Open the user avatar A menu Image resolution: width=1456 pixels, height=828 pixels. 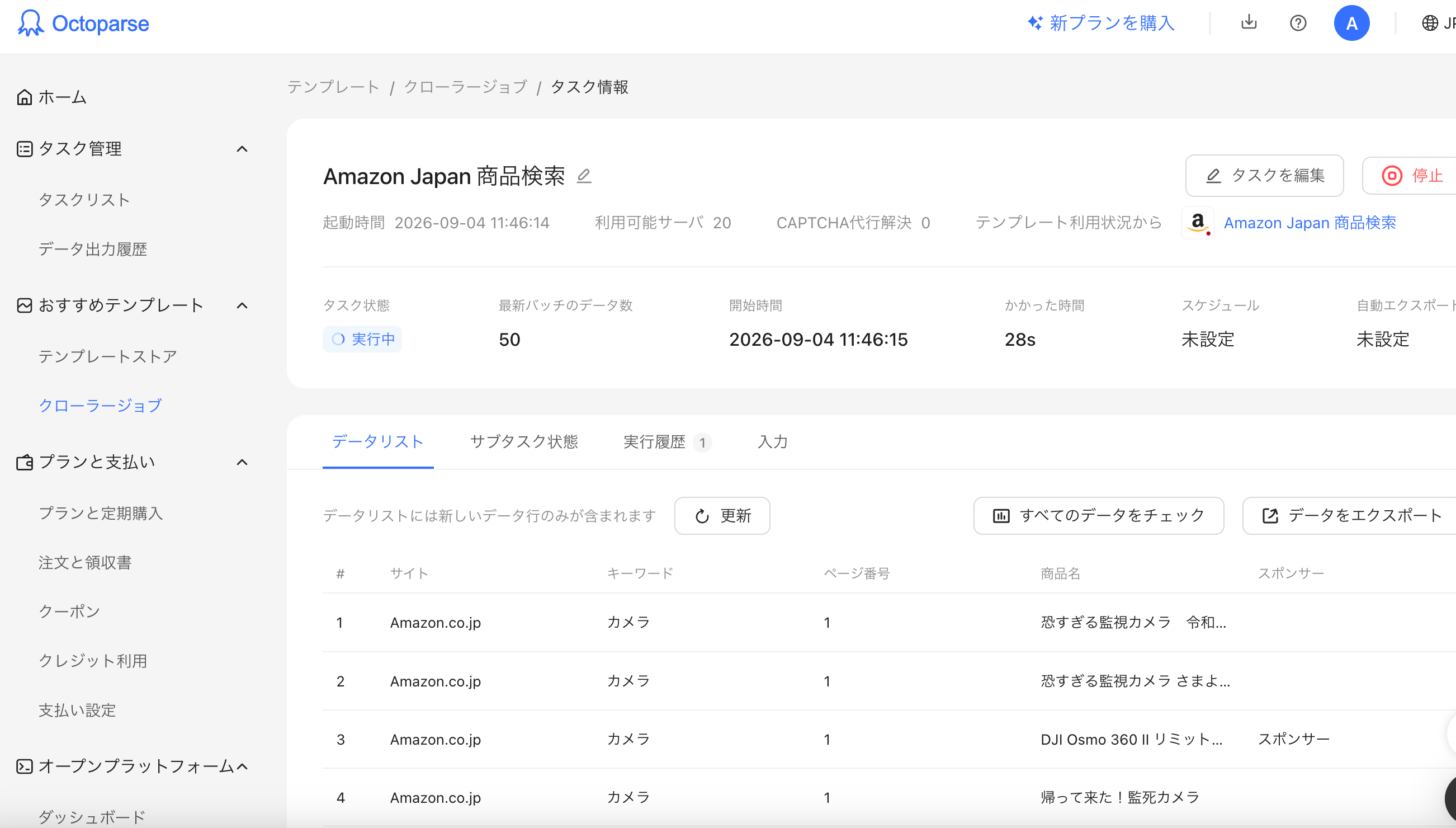(1351, 23)
